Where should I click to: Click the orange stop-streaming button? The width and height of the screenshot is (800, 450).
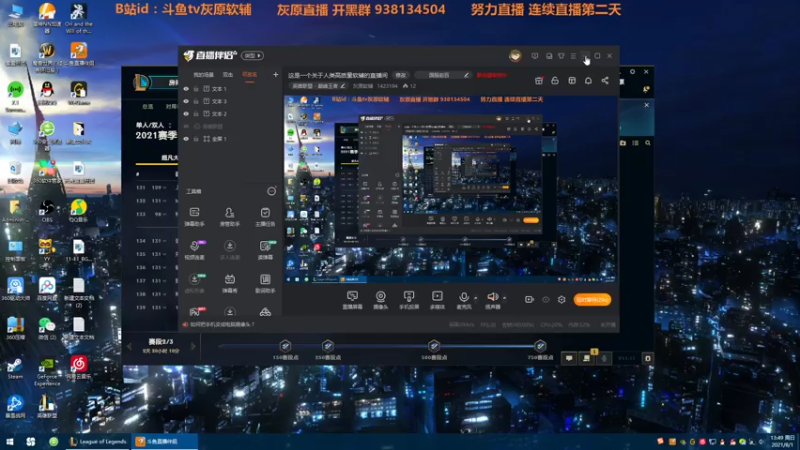592,299
